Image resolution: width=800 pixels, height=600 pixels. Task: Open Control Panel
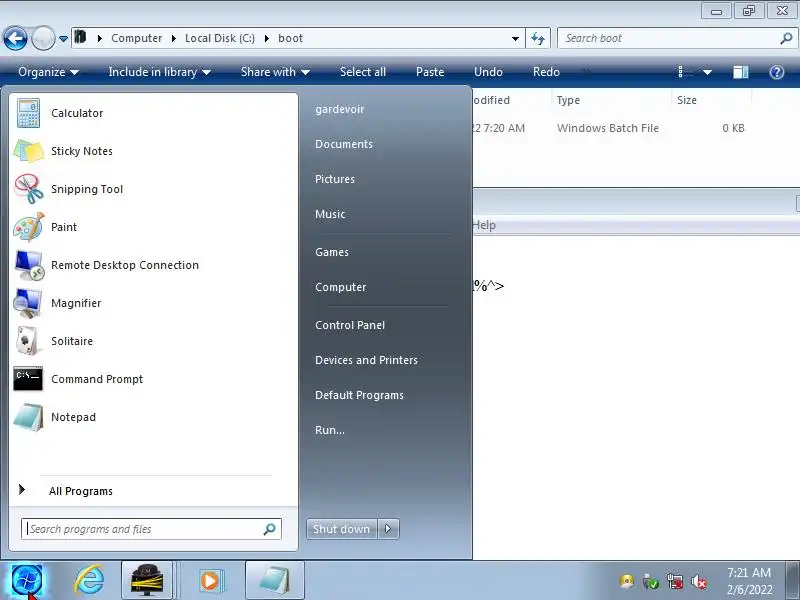coord(350,325)
